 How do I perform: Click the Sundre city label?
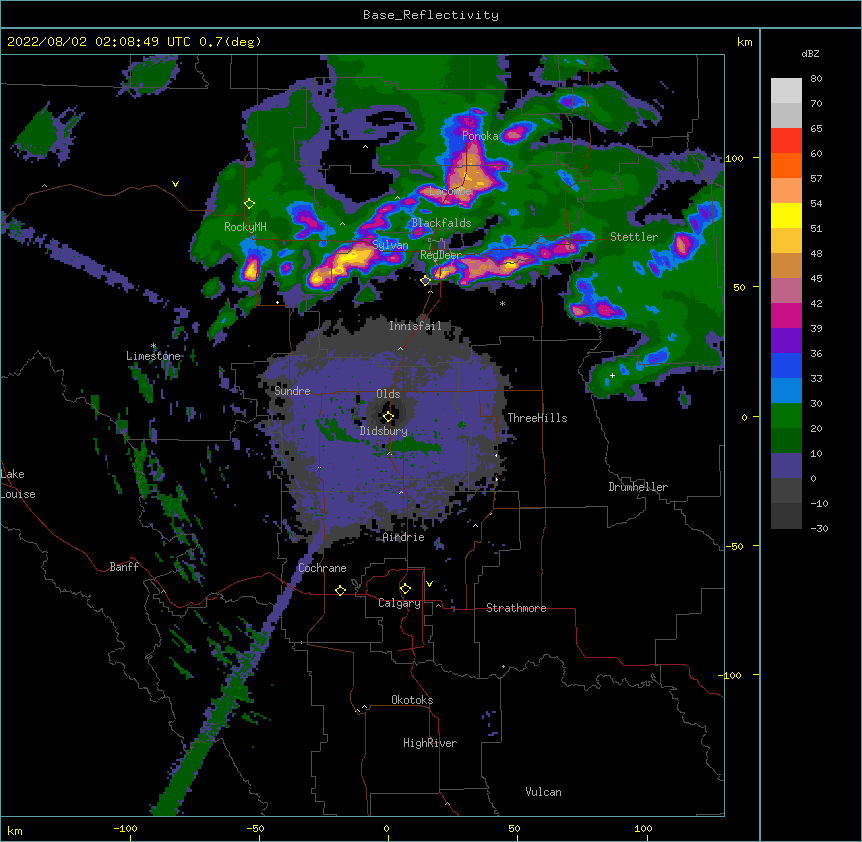(292, 391)
